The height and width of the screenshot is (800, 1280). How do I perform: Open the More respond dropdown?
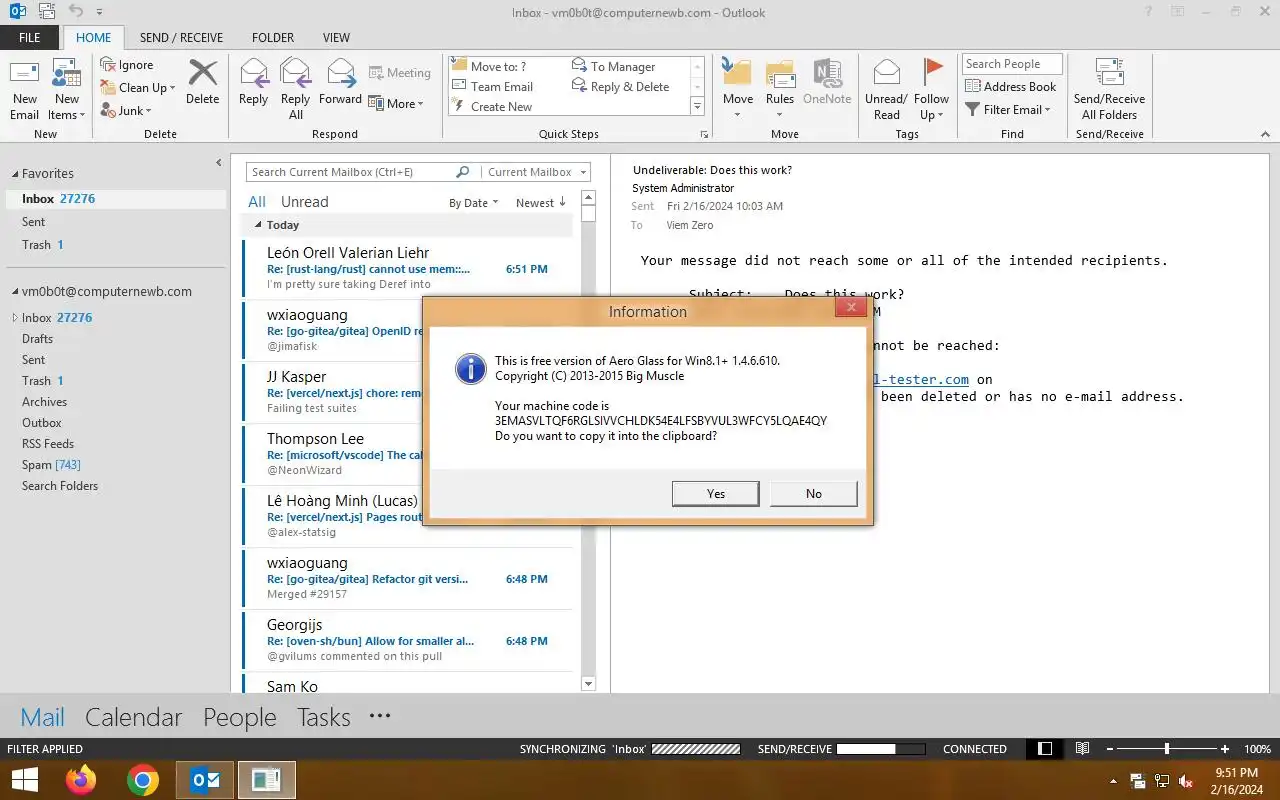pos(396,103)
